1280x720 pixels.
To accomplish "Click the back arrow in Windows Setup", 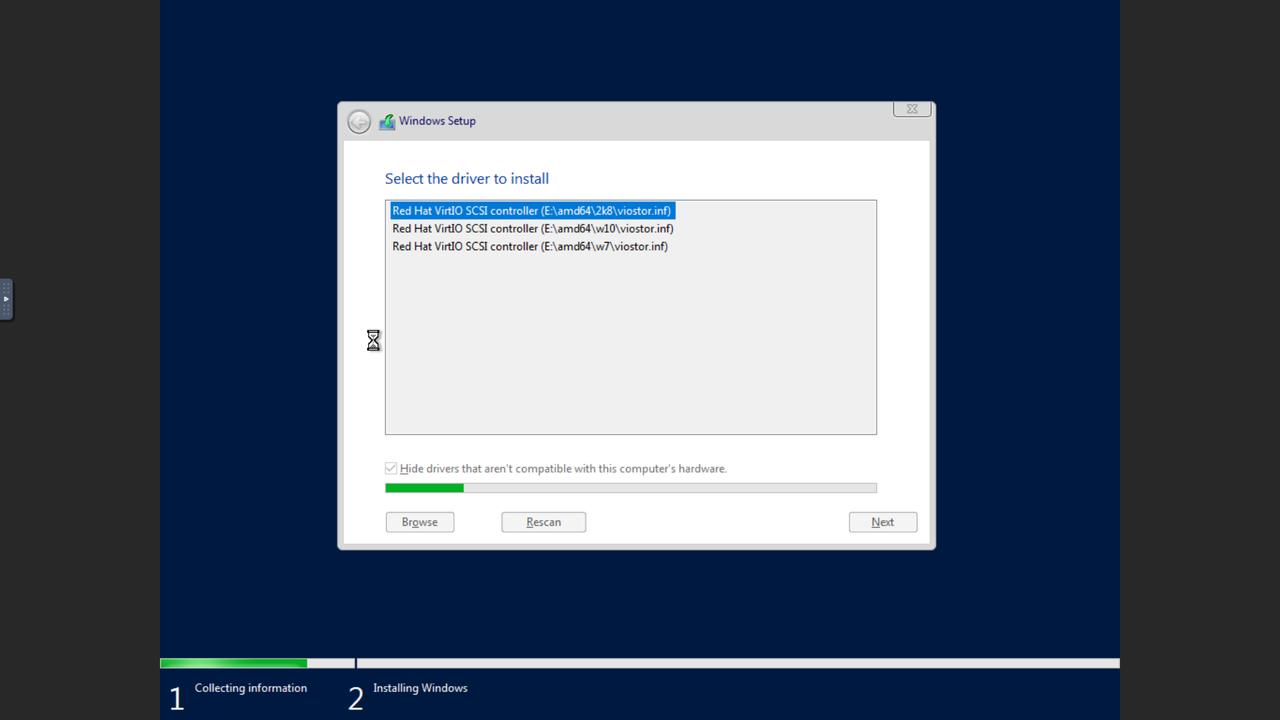I will pyautogui.click(x=359, y=122).
